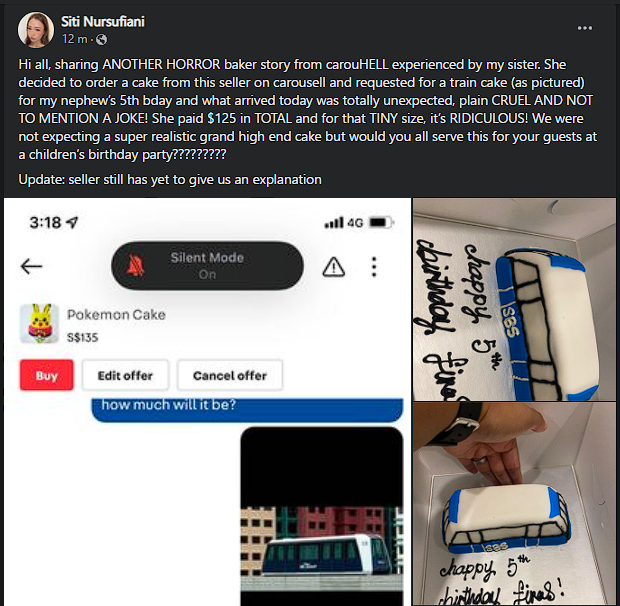Tap the warning triangle report icon
This screenshot has height=606, width=620.
(x=334, y=267)
